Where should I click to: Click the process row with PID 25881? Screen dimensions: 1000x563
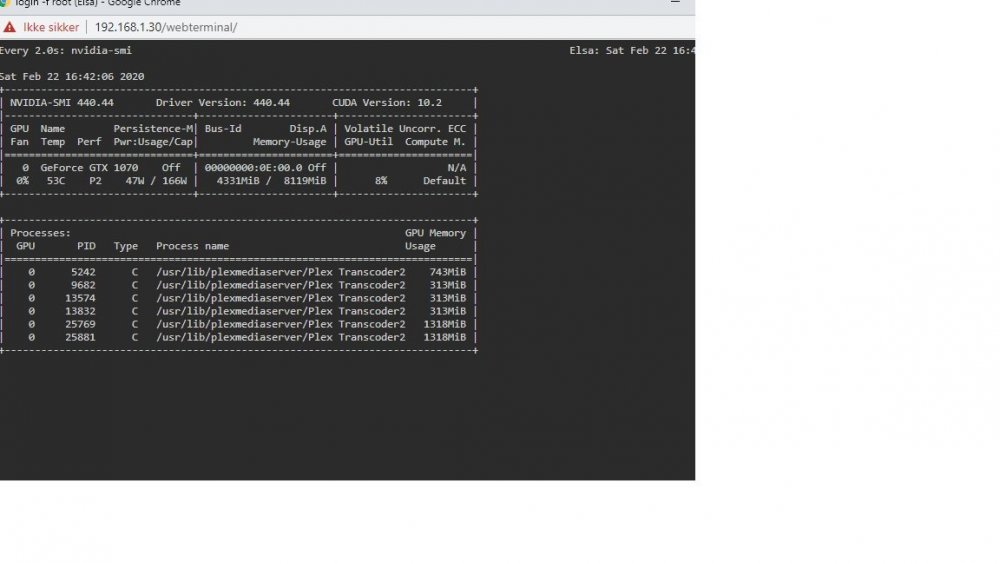tap(239, 337)
